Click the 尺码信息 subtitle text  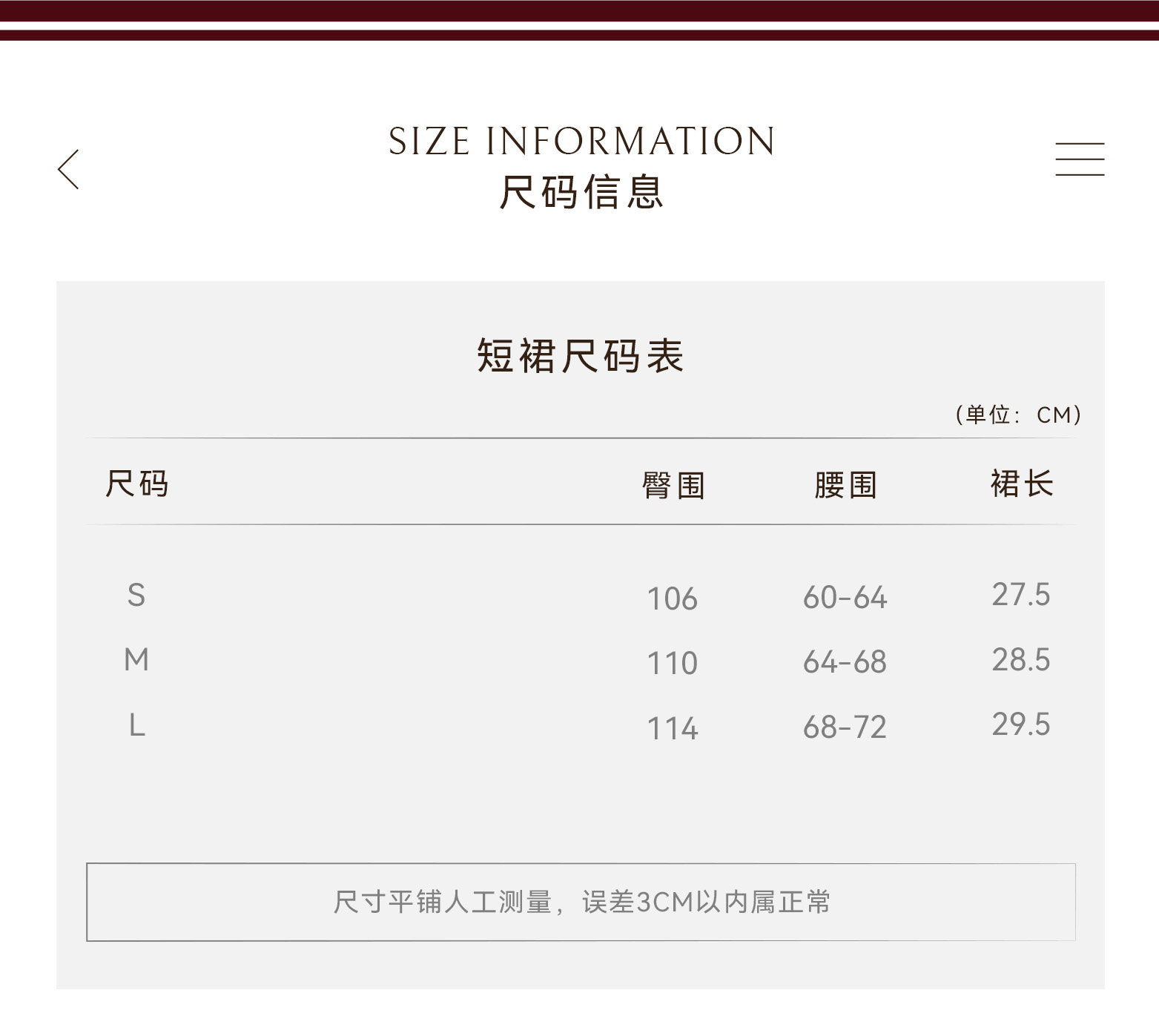pos(581,193)
